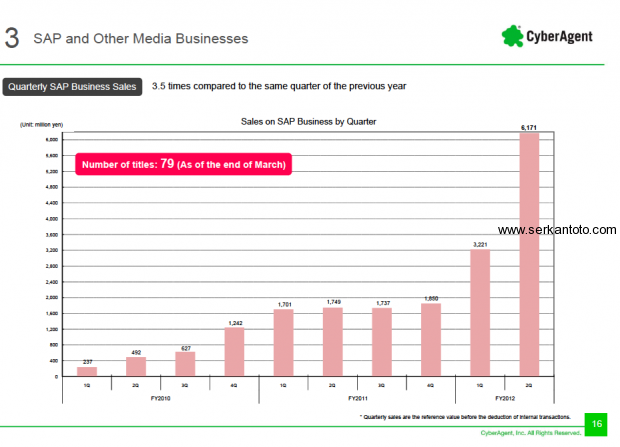Select the 1,737 value label
The height and width of the screenshot is (447, 620).
[x=383, y=303]
